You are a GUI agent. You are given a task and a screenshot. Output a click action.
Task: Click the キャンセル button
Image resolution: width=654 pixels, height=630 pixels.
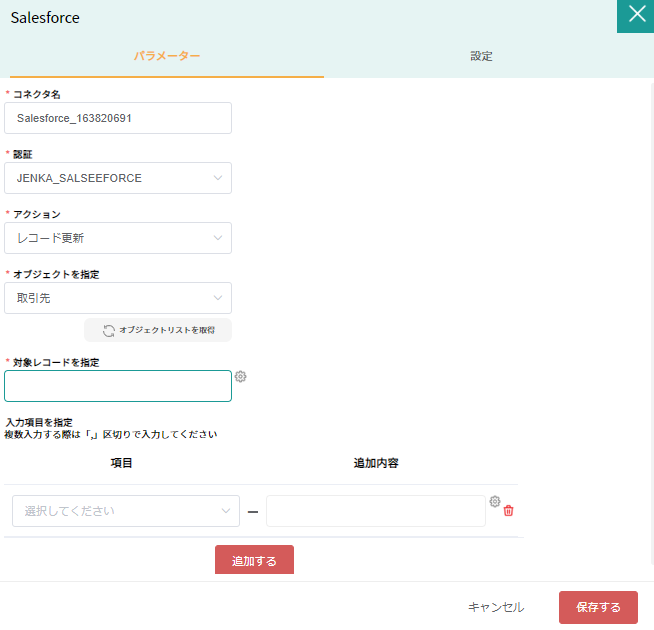pos(496,607)
